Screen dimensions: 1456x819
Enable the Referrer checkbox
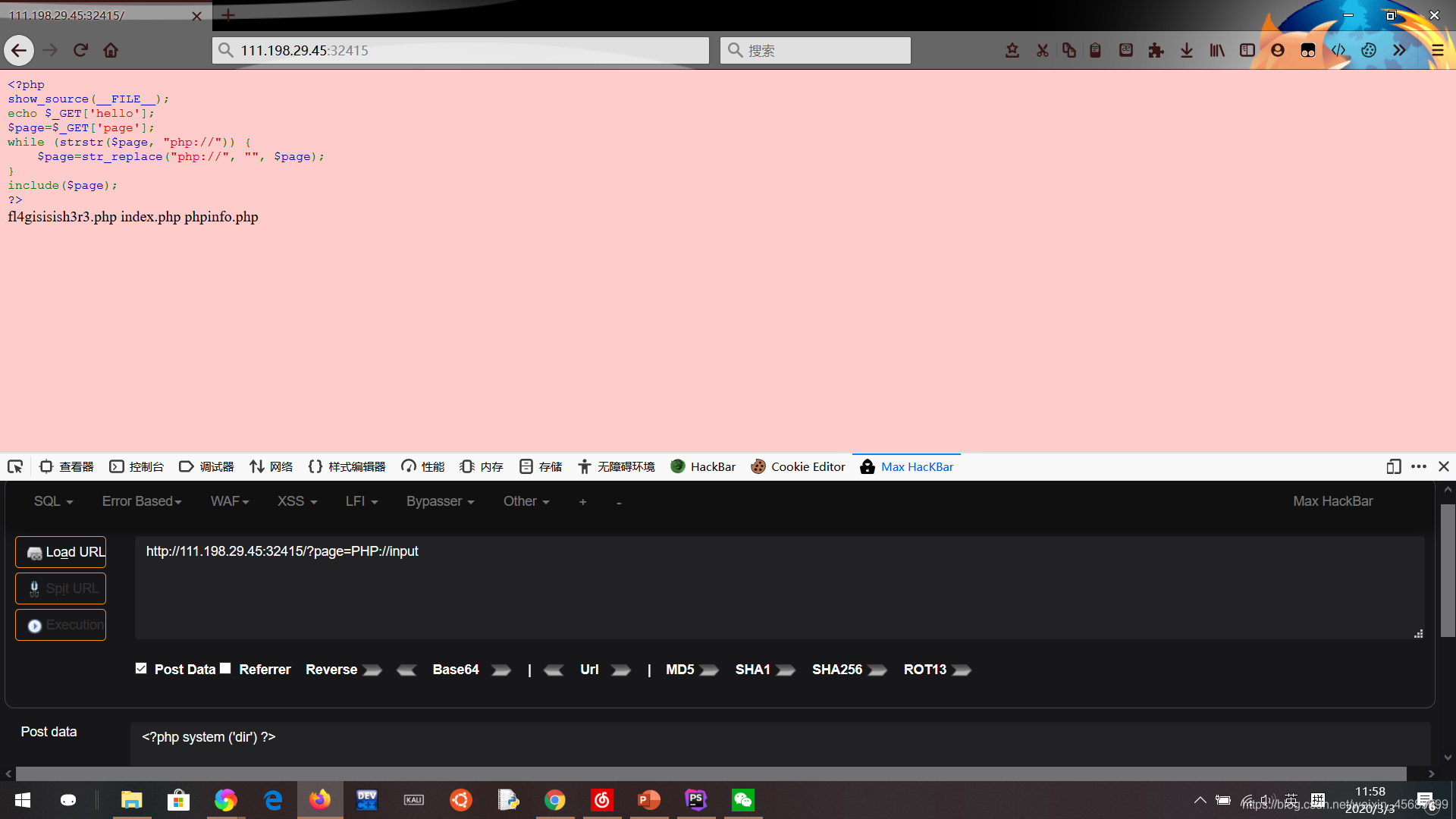click(225, 668)
